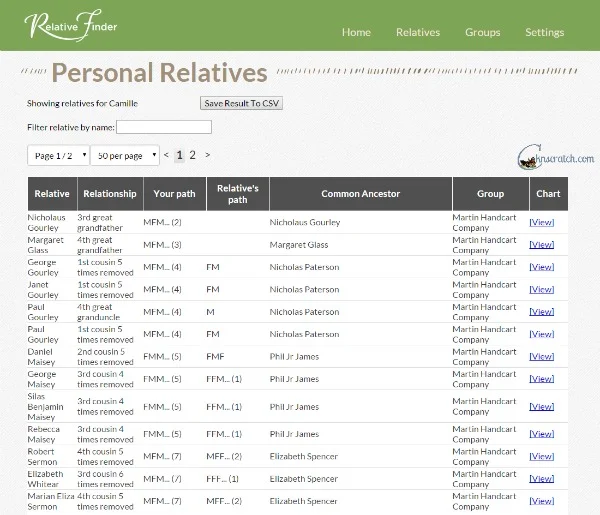Viewport: 600px width, 515px height.
Task: View chart for Daniel Maisey
Action: [541, 357]
